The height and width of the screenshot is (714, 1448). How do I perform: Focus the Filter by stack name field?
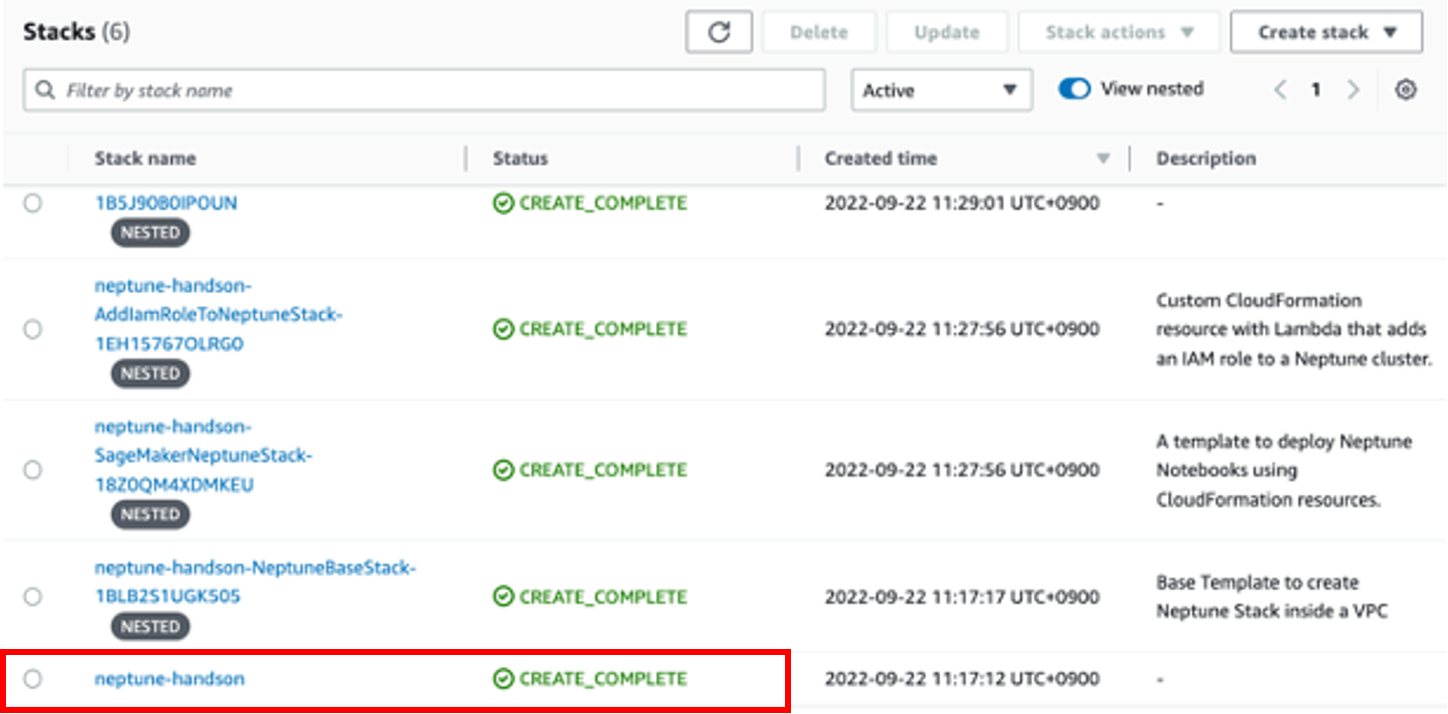tap(424, 90)
